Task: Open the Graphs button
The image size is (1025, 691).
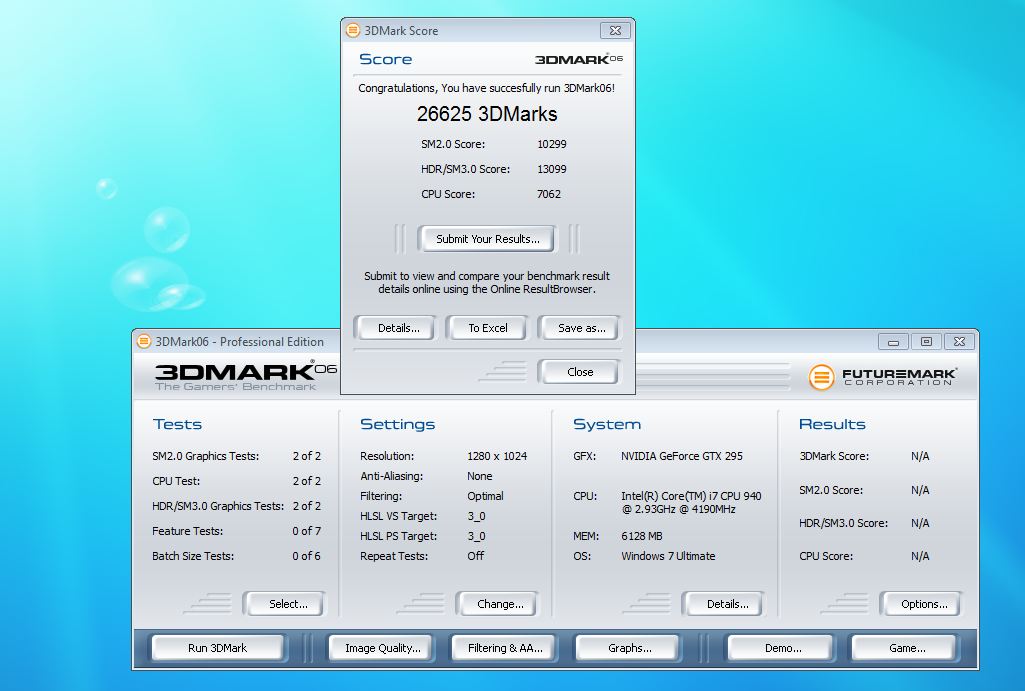Action: 630,648
